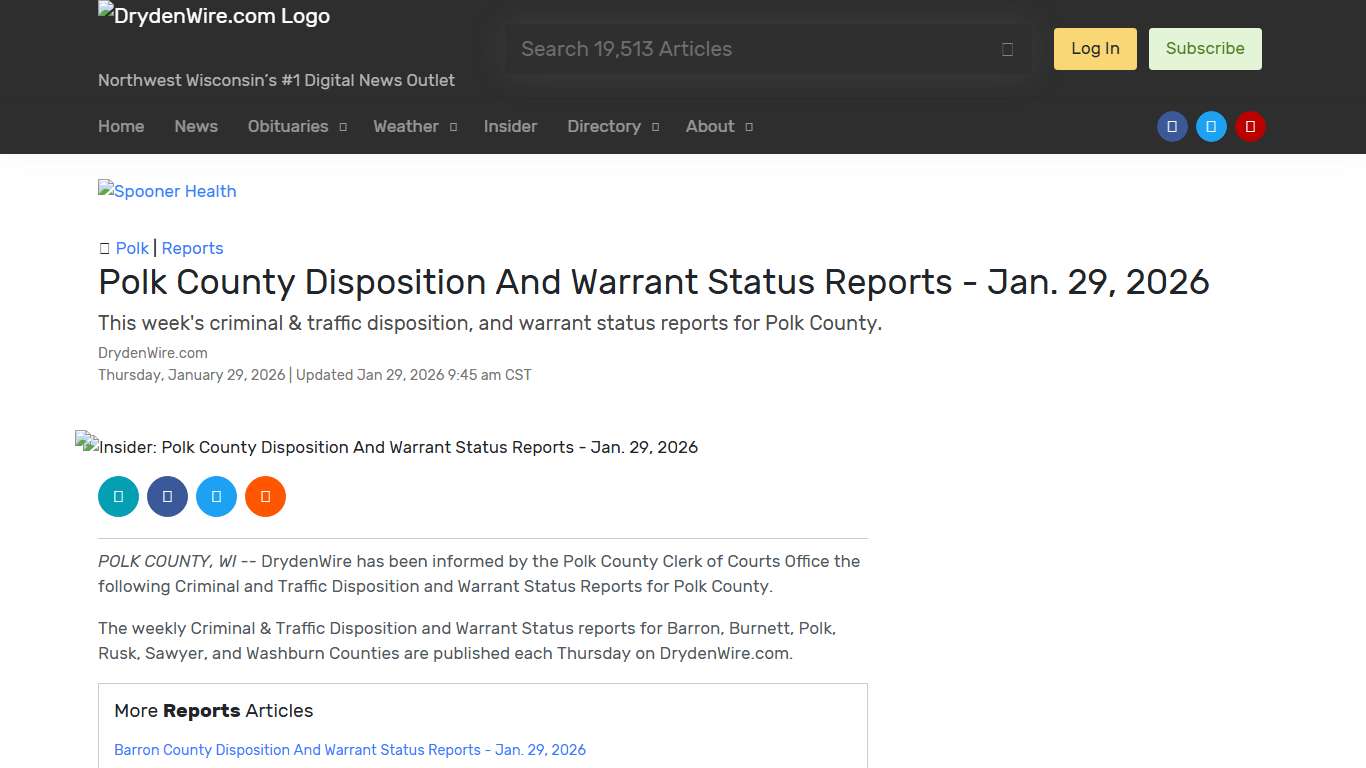Open the red YouTube icon in header
Viewport: 1366px width, 768px height.
point(1250,126)
